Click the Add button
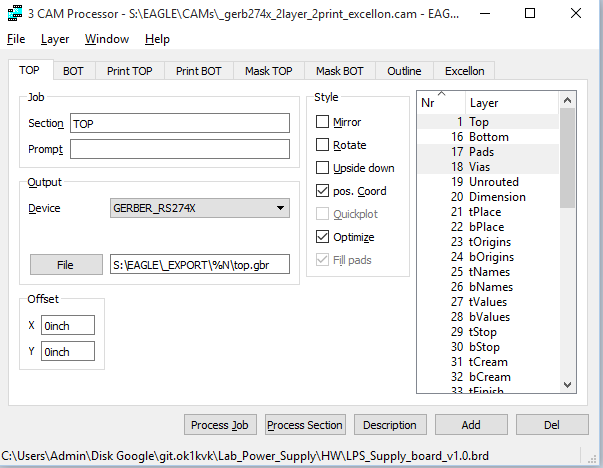 471,425
